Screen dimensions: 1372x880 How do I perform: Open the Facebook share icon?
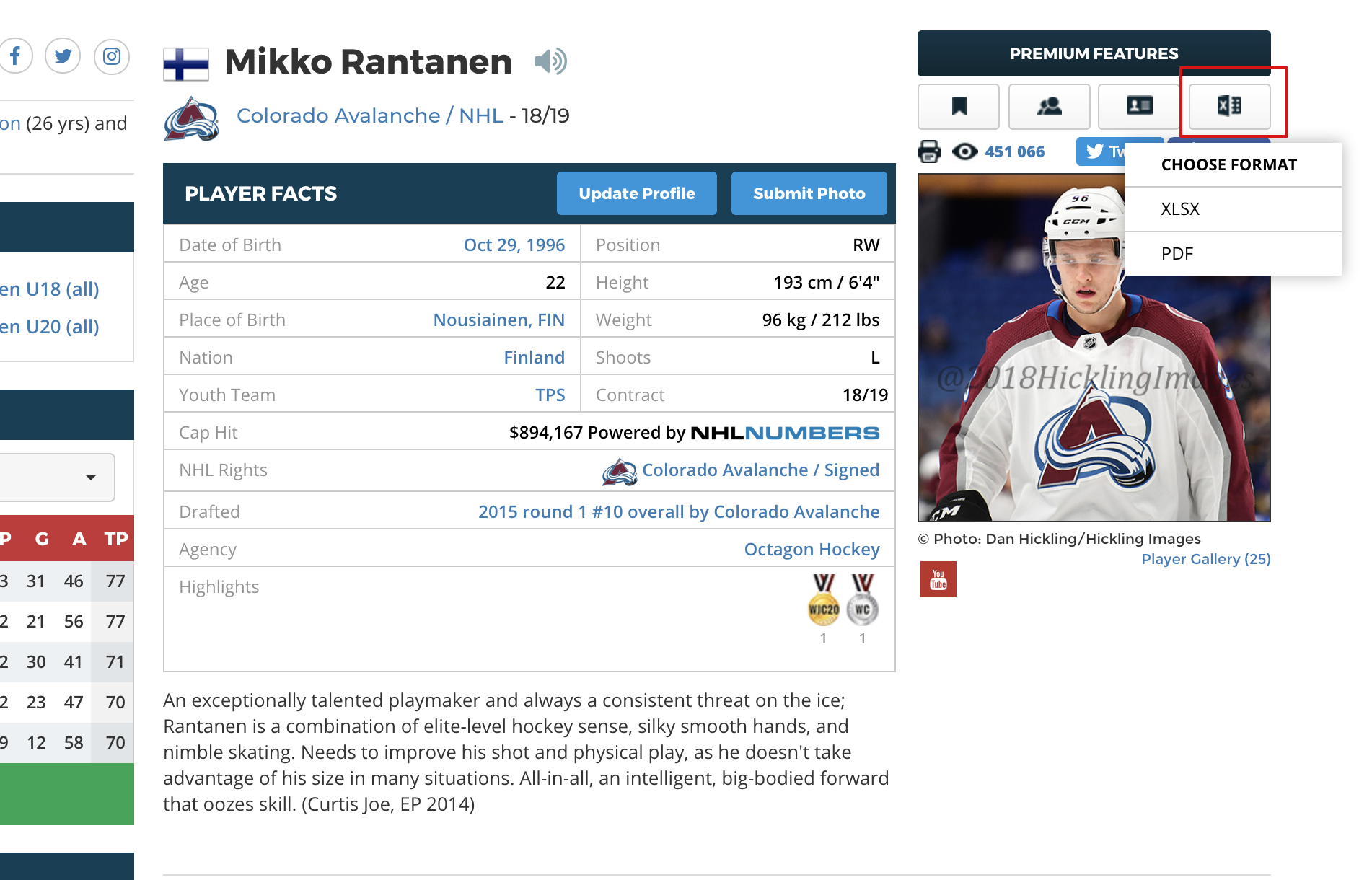[x=14, y=56]
